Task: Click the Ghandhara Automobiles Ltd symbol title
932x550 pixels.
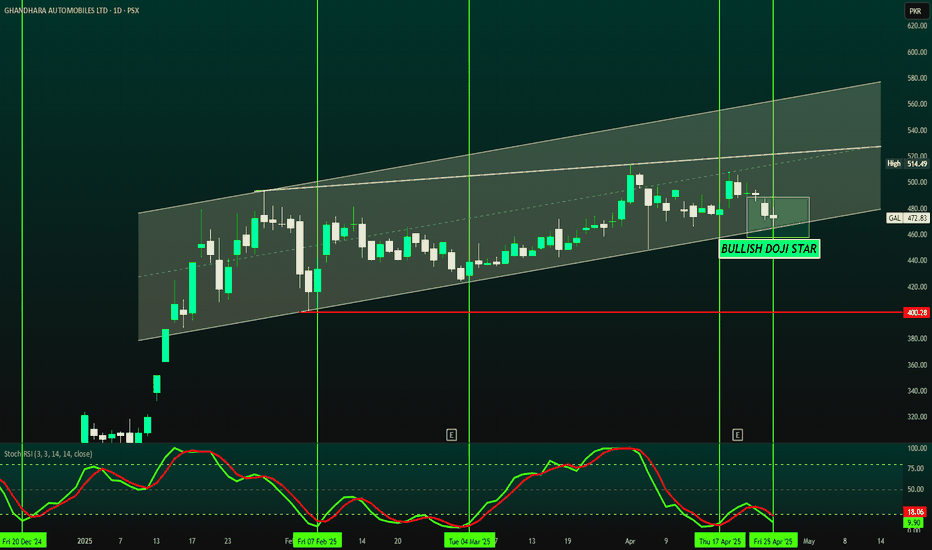Action: (x=71, y=11)
